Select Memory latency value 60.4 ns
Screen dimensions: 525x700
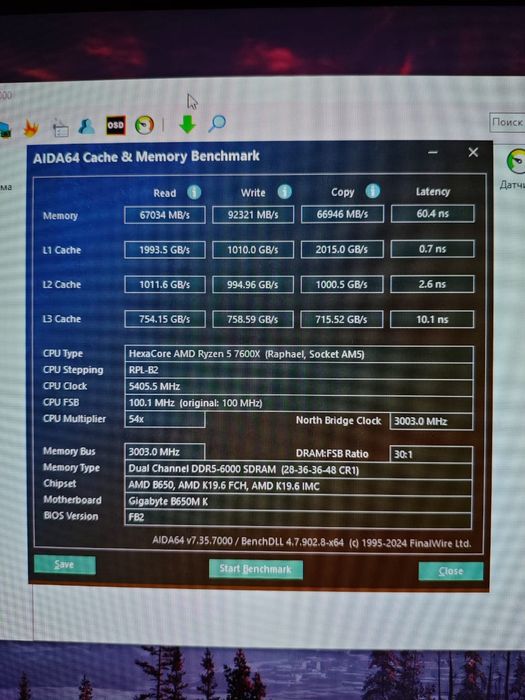click(x=433, y=213)
